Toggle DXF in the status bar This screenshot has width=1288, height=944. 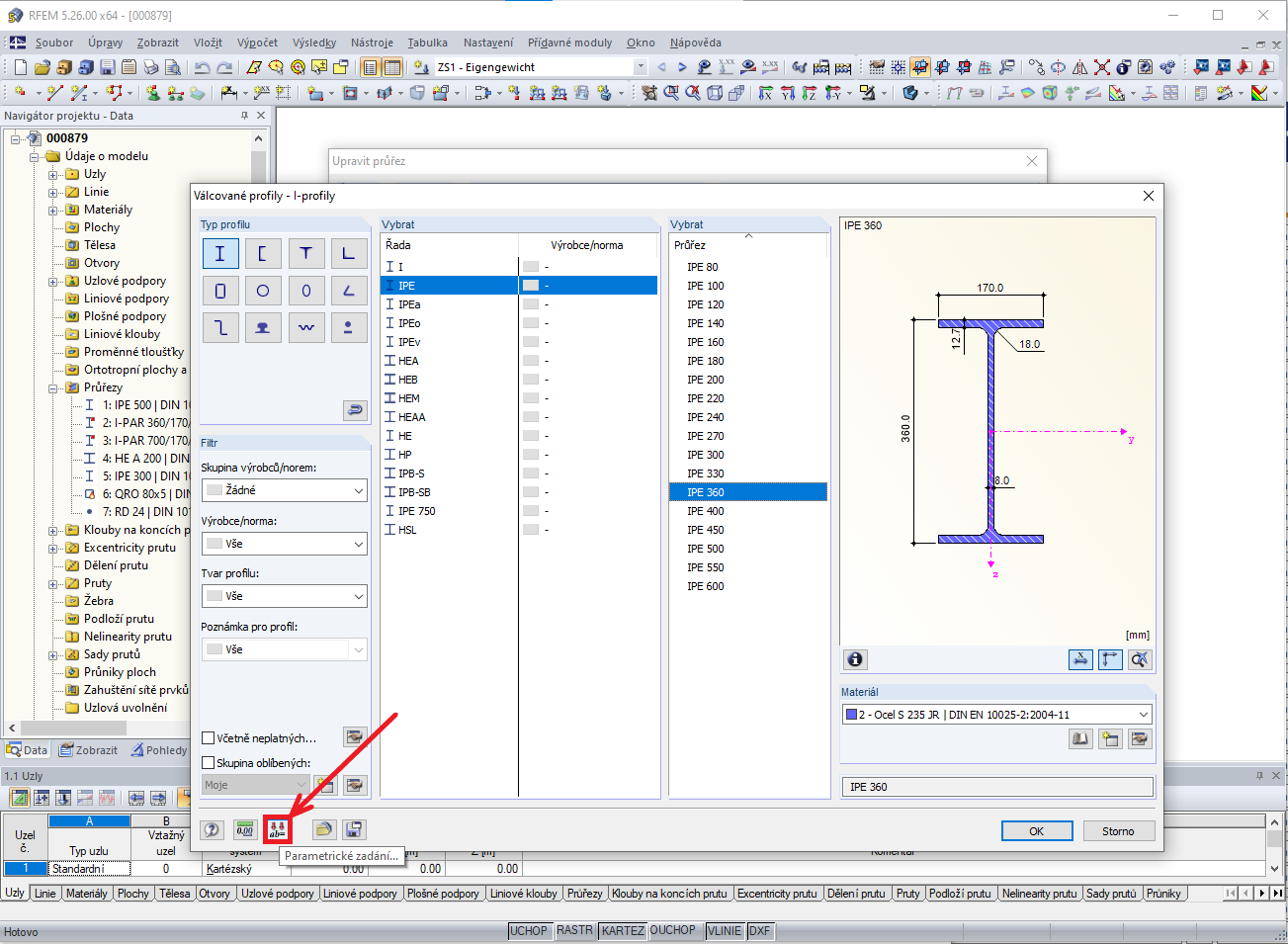click(x=759, y=931)
